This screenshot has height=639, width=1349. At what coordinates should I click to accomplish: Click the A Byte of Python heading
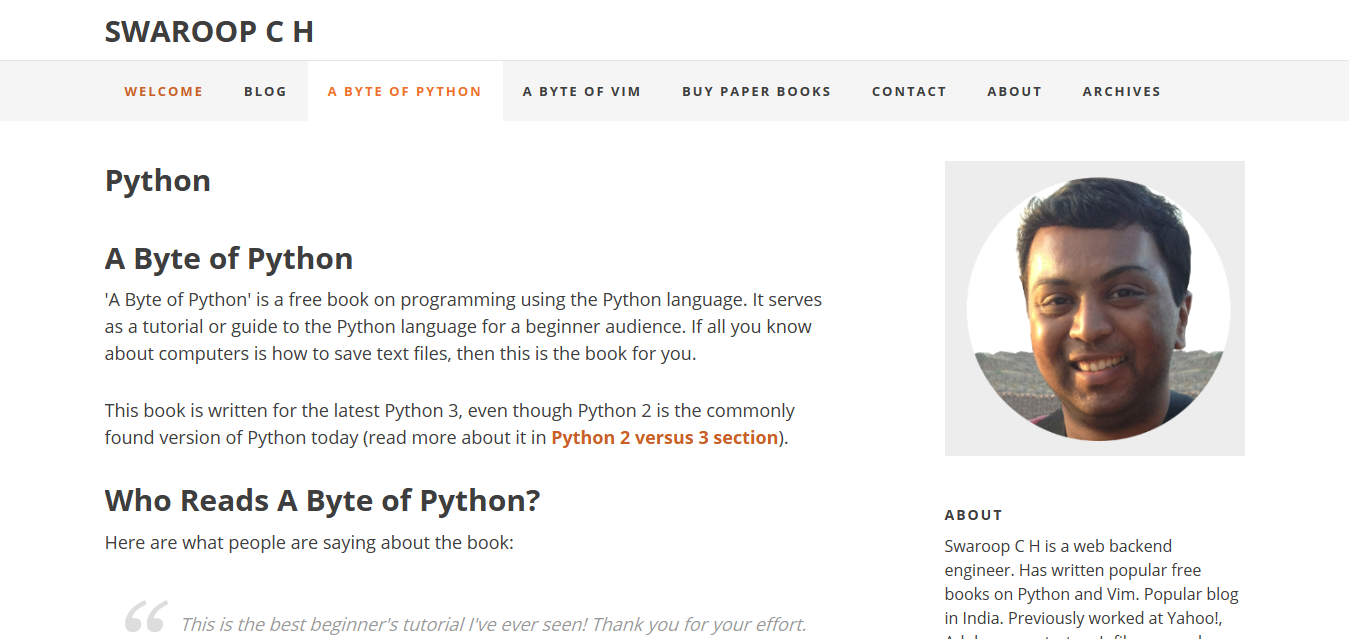click(x=228, y=258)
